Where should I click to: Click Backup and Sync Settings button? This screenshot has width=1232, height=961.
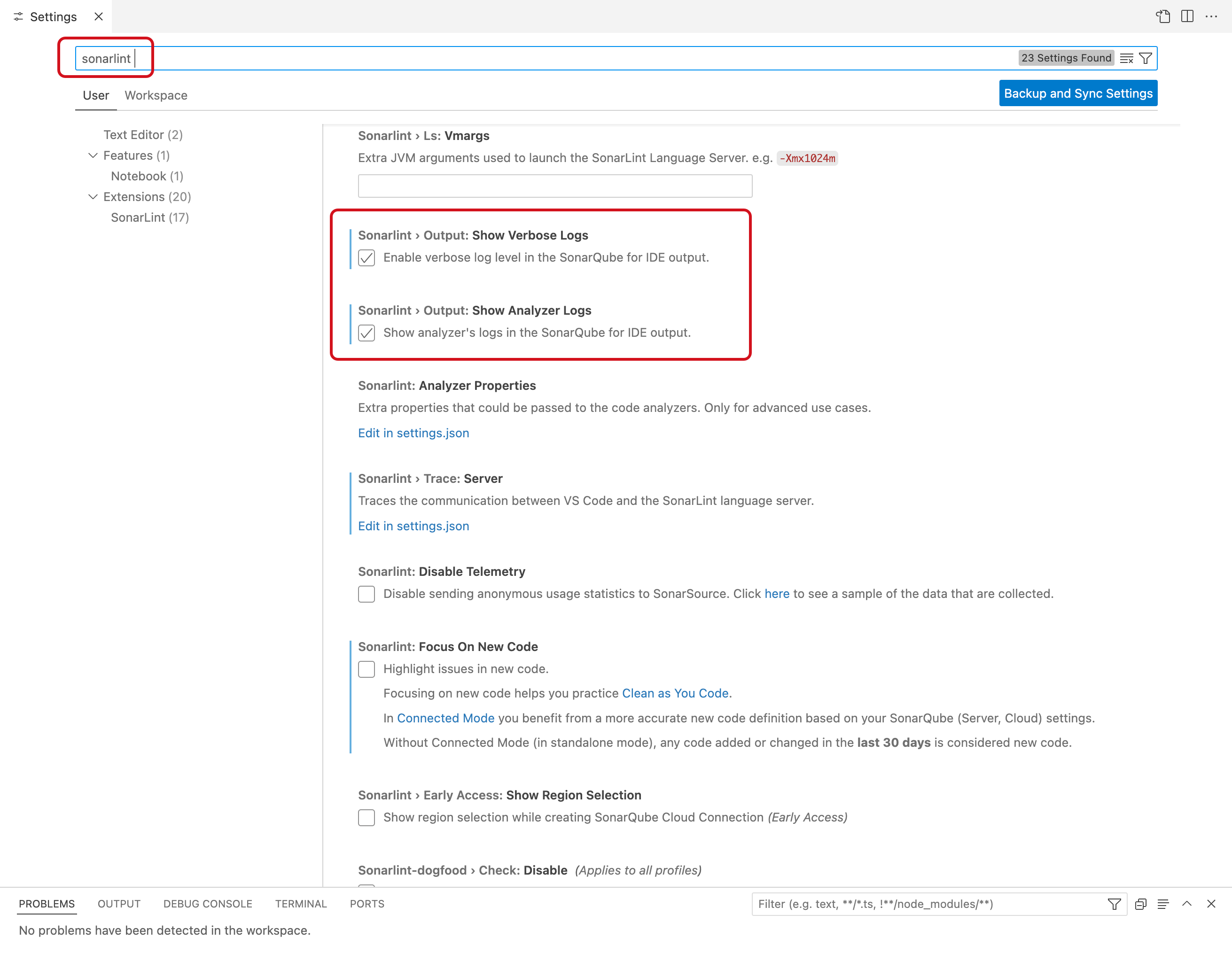(x=1078, y=93)
